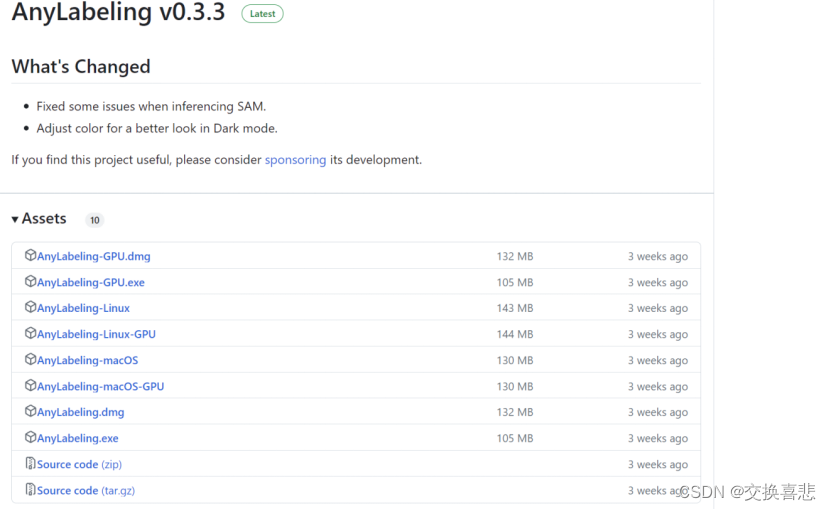Click the archive icon beside Source code (tar.gz)
Screen dimensions: 831x510
[30, 489]
